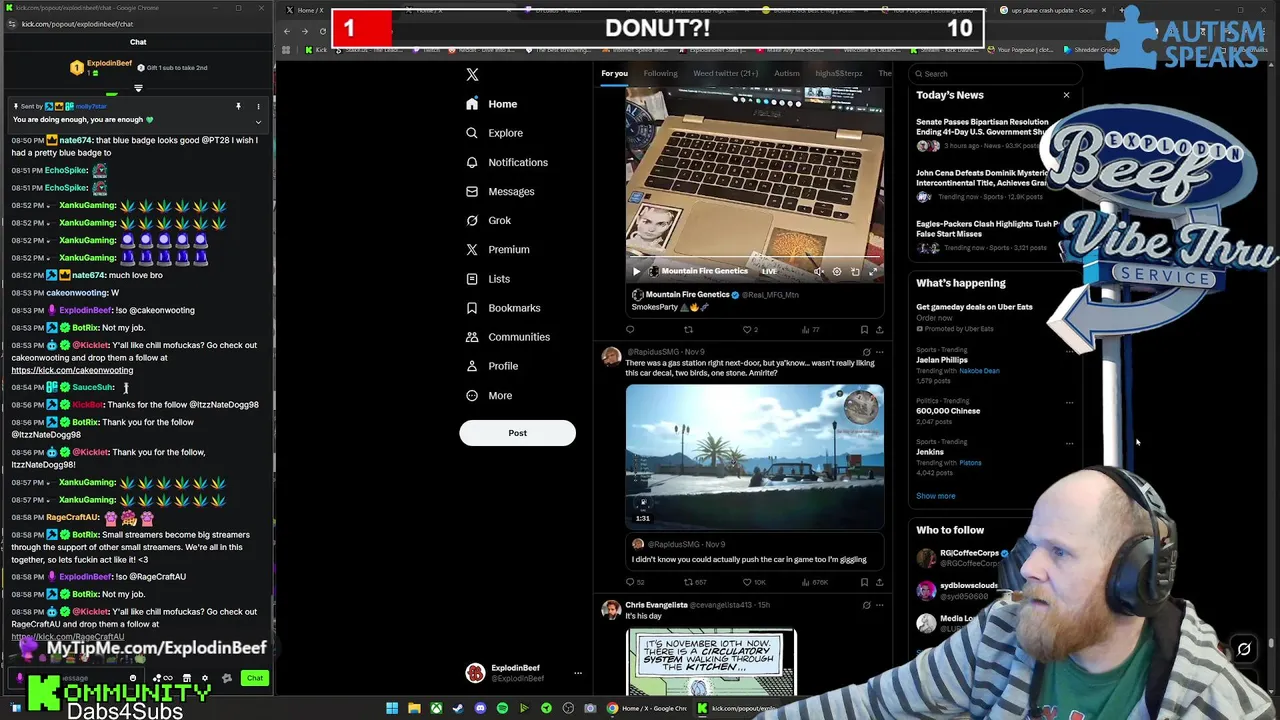Switch to the For you tab

pyautogui.click(x=614, y=73)
